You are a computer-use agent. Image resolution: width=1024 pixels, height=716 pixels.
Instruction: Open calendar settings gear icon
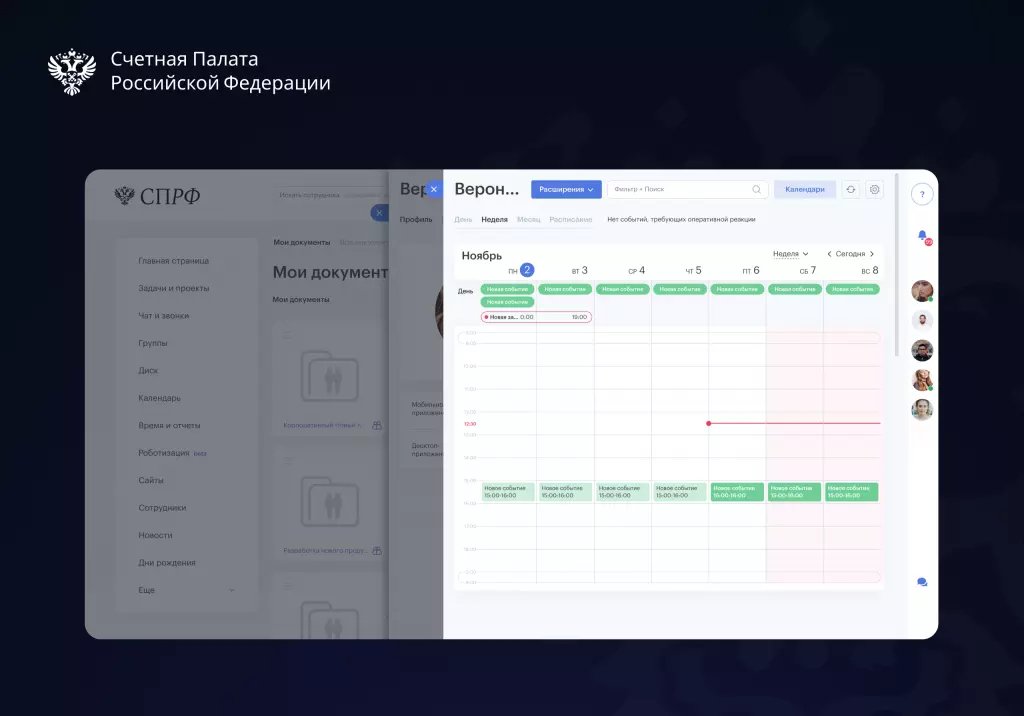click(x=874, y=189)
